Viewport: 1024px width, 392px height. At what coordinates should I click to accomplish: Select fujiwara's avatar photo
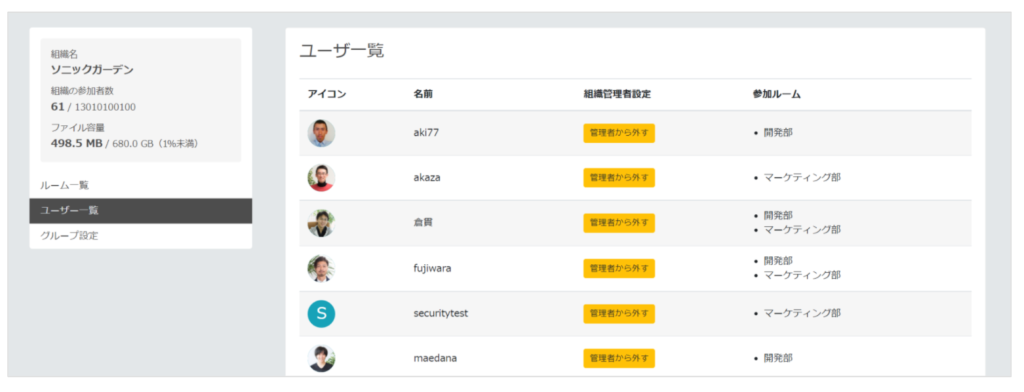tap(321, 269)
